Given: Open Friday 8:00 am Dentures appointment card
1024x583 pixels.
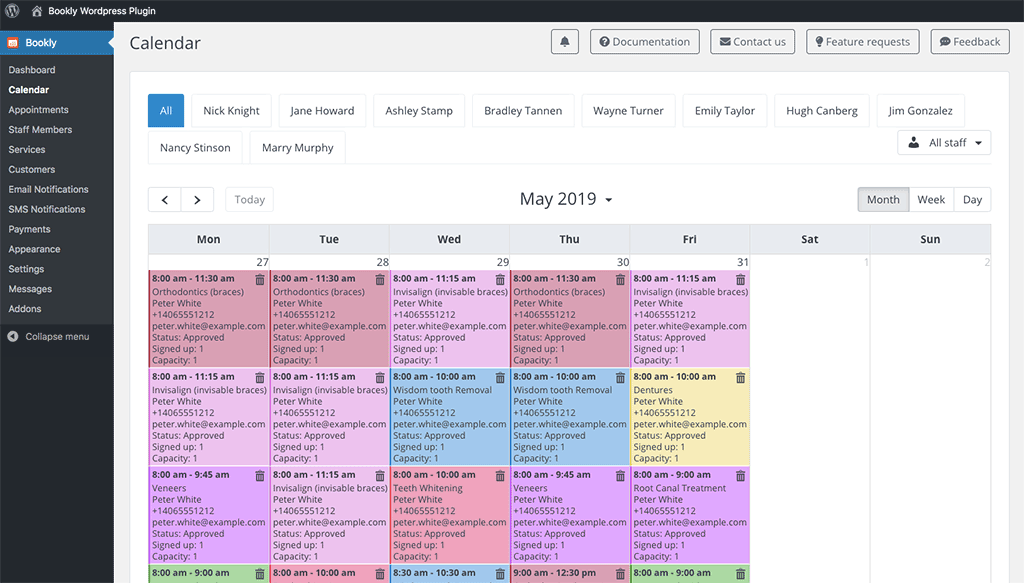Looking at the screenshot, I should (x=690, y=417).
